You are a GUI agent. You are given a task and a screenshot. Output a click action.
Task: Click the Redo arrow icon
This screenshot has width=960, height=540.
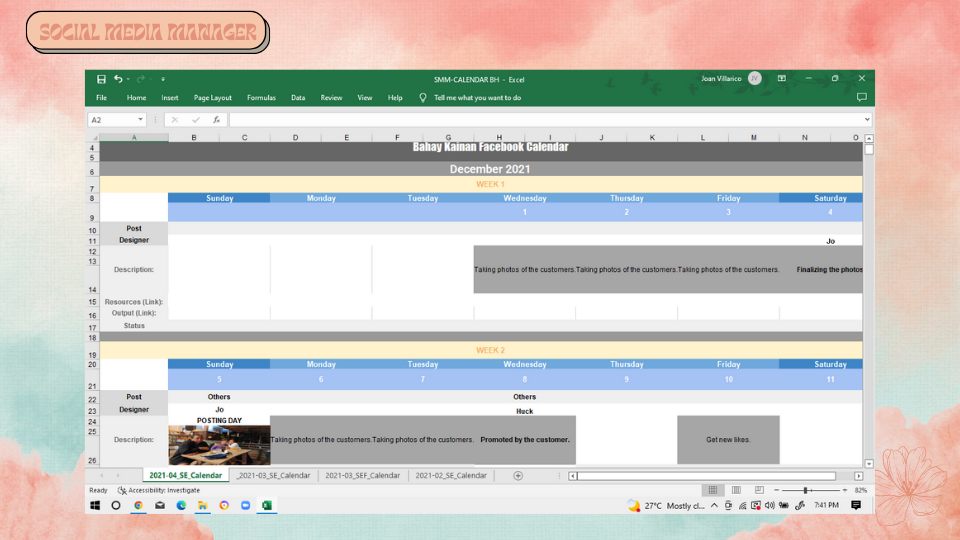(141, 79)
